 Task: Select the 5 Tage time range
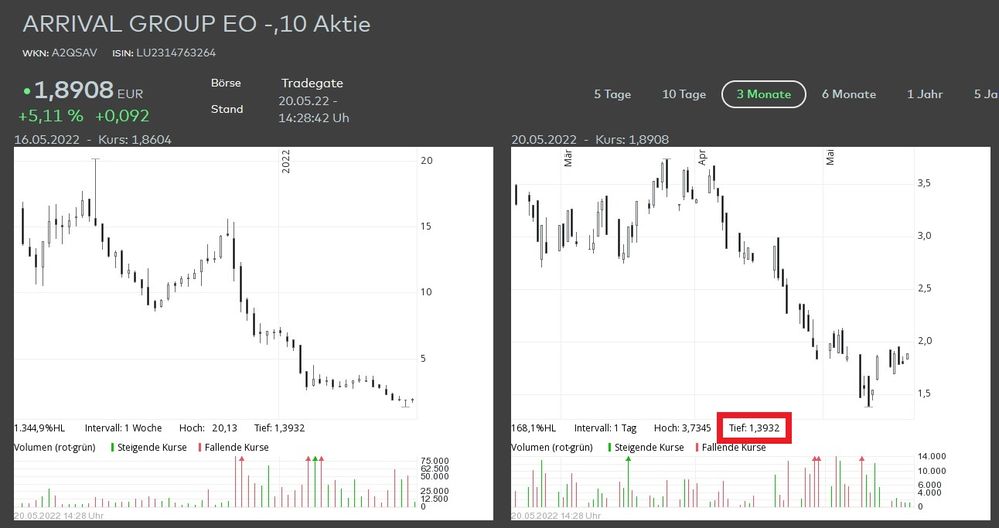[x=612, y=94]
